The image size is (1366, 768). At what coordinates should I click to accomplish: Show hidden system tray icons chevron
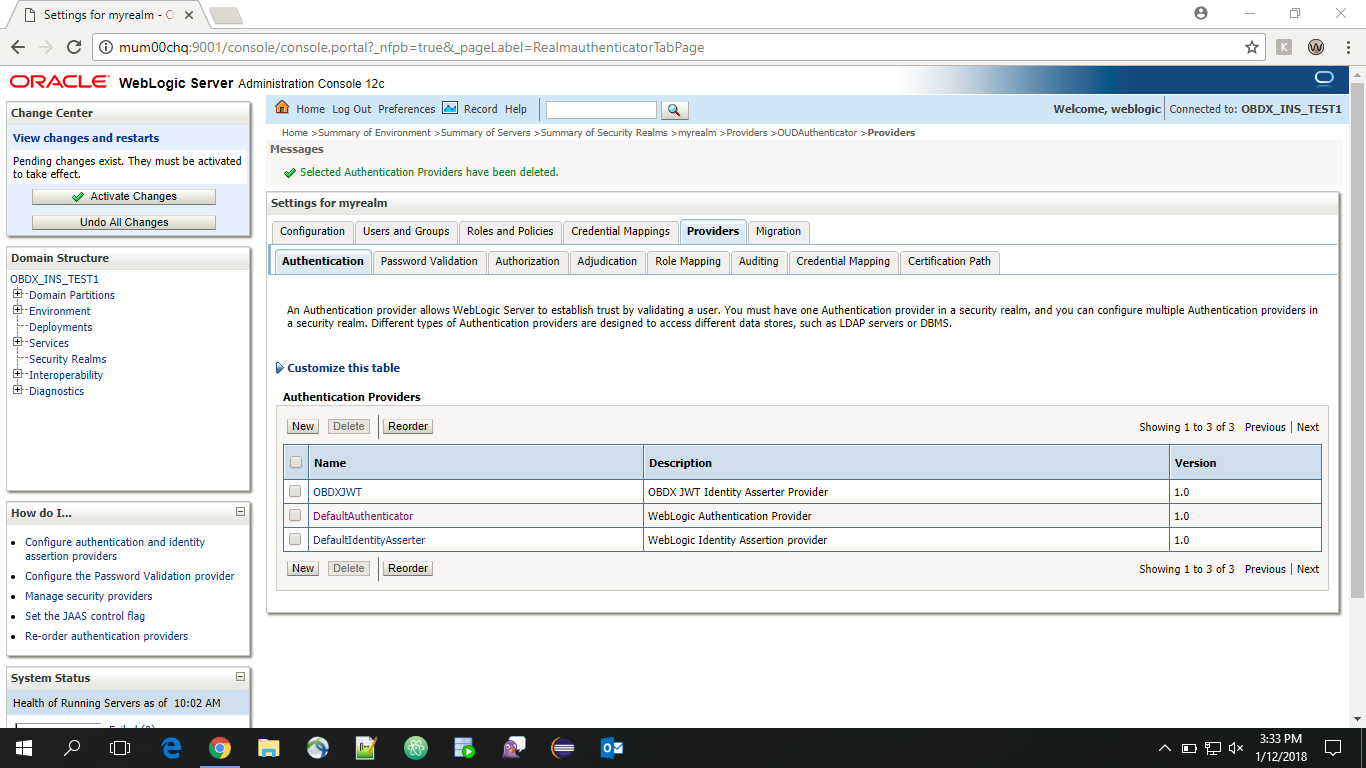tap(1164, 748)
